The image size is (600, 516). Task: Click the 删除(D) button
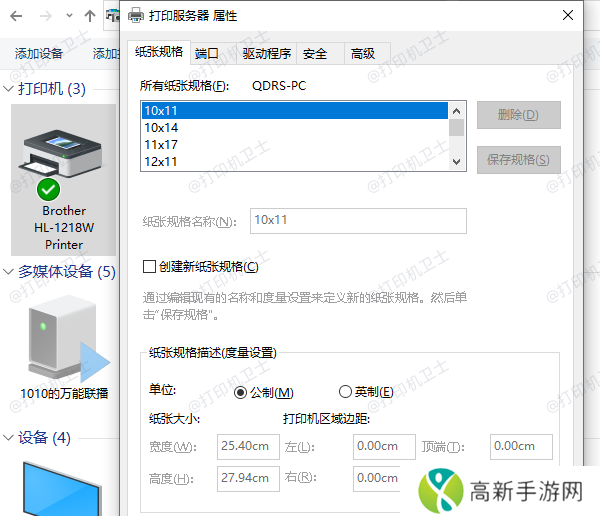tap(518, 115)
